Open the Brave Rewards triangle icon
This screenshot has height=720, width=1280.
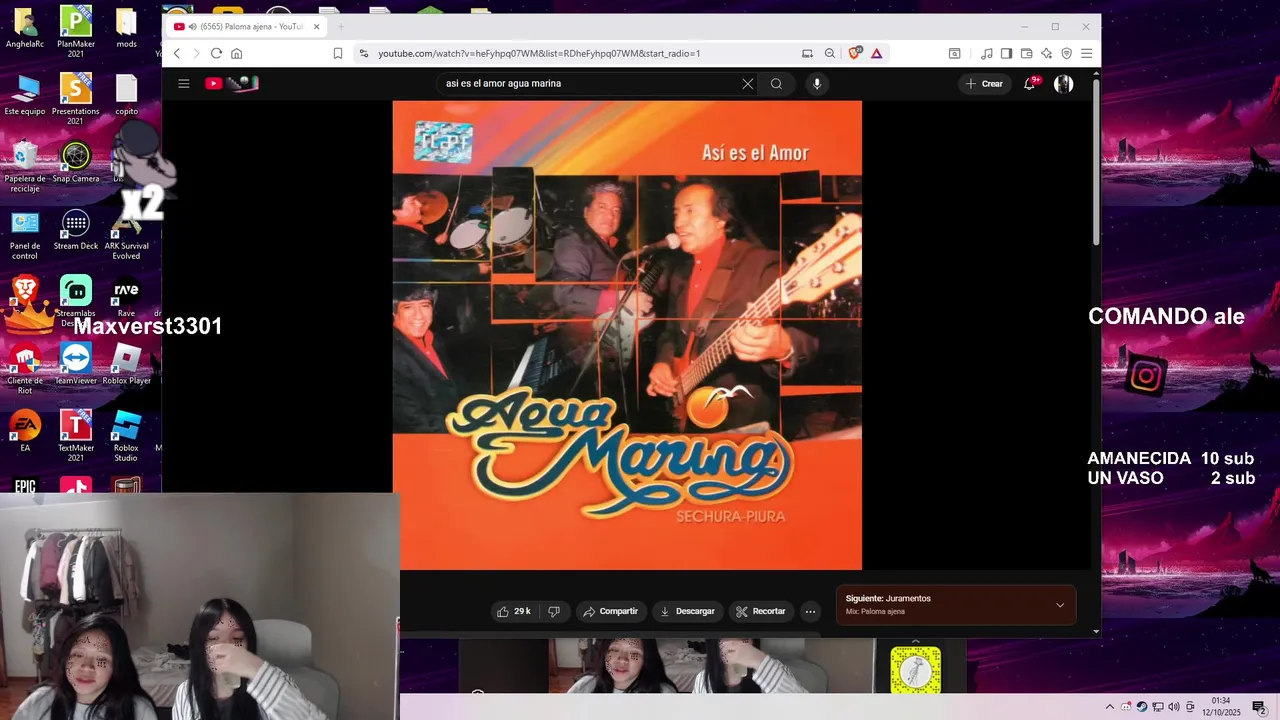(876, 53)
